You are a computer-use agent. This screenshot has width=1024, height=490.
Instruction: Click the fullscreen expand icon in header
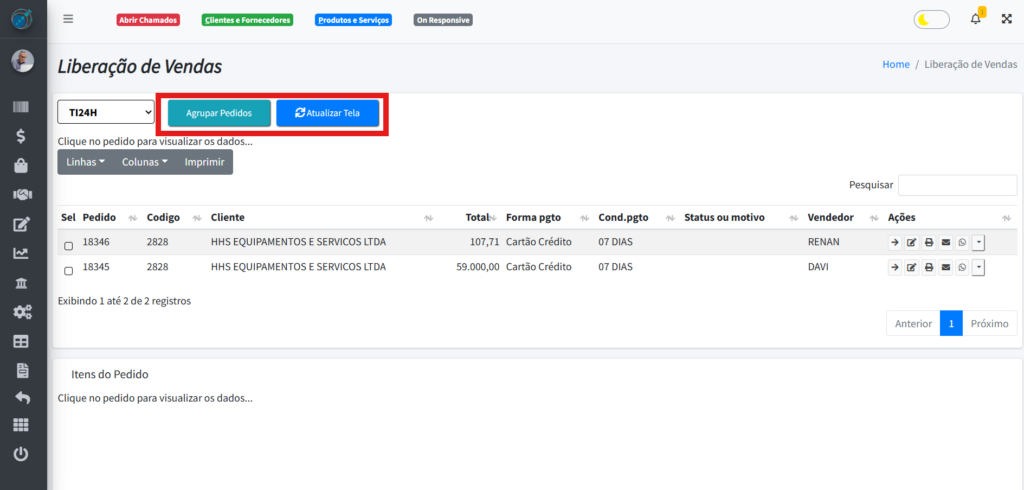pyautogui.click(x=1006, y=19)
